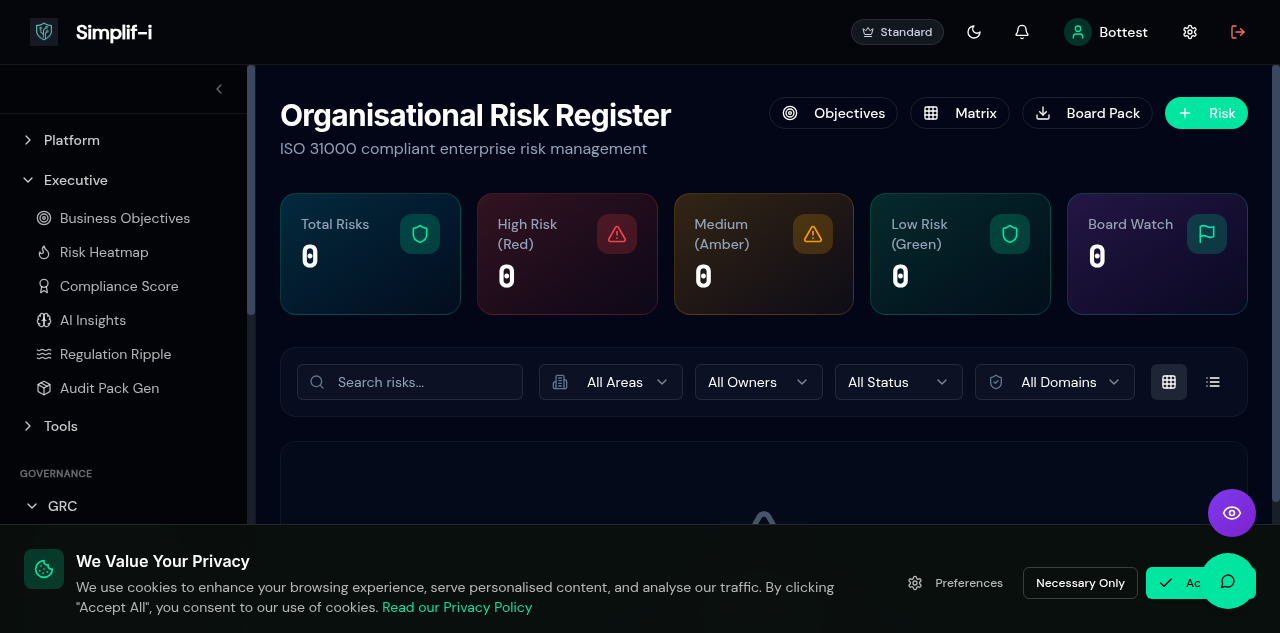Focus the Search risks field
Viewport: 1280px width, 633px height.
pos(410,382)
